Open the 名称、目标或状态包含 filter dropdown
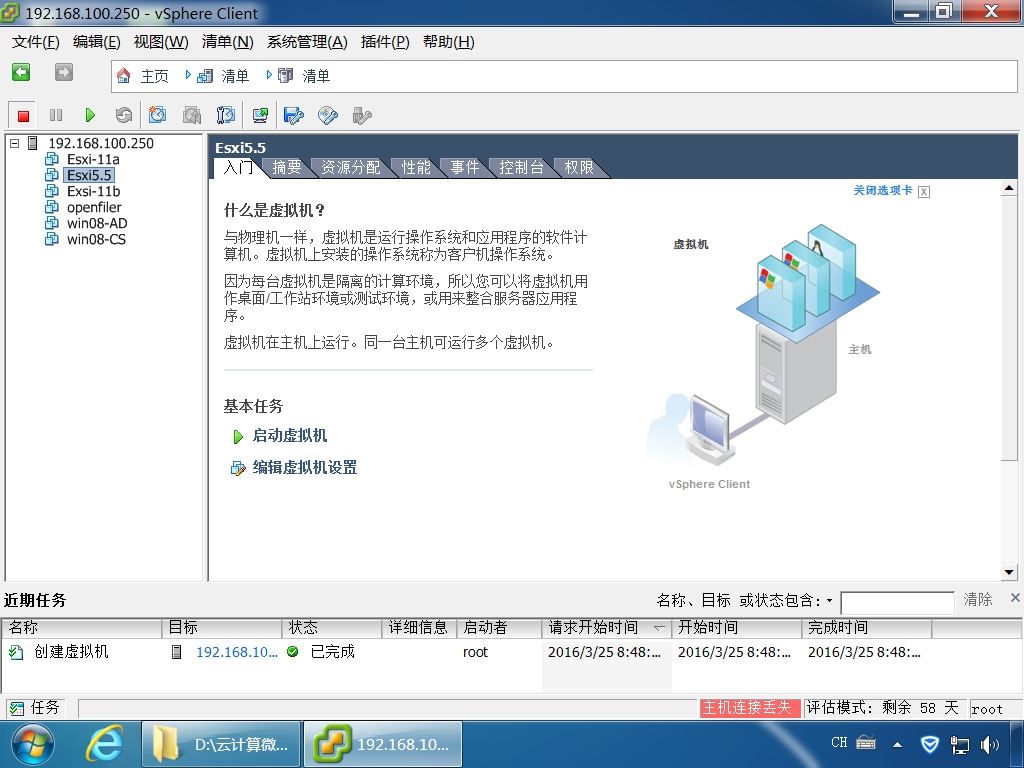 point(829,600)
